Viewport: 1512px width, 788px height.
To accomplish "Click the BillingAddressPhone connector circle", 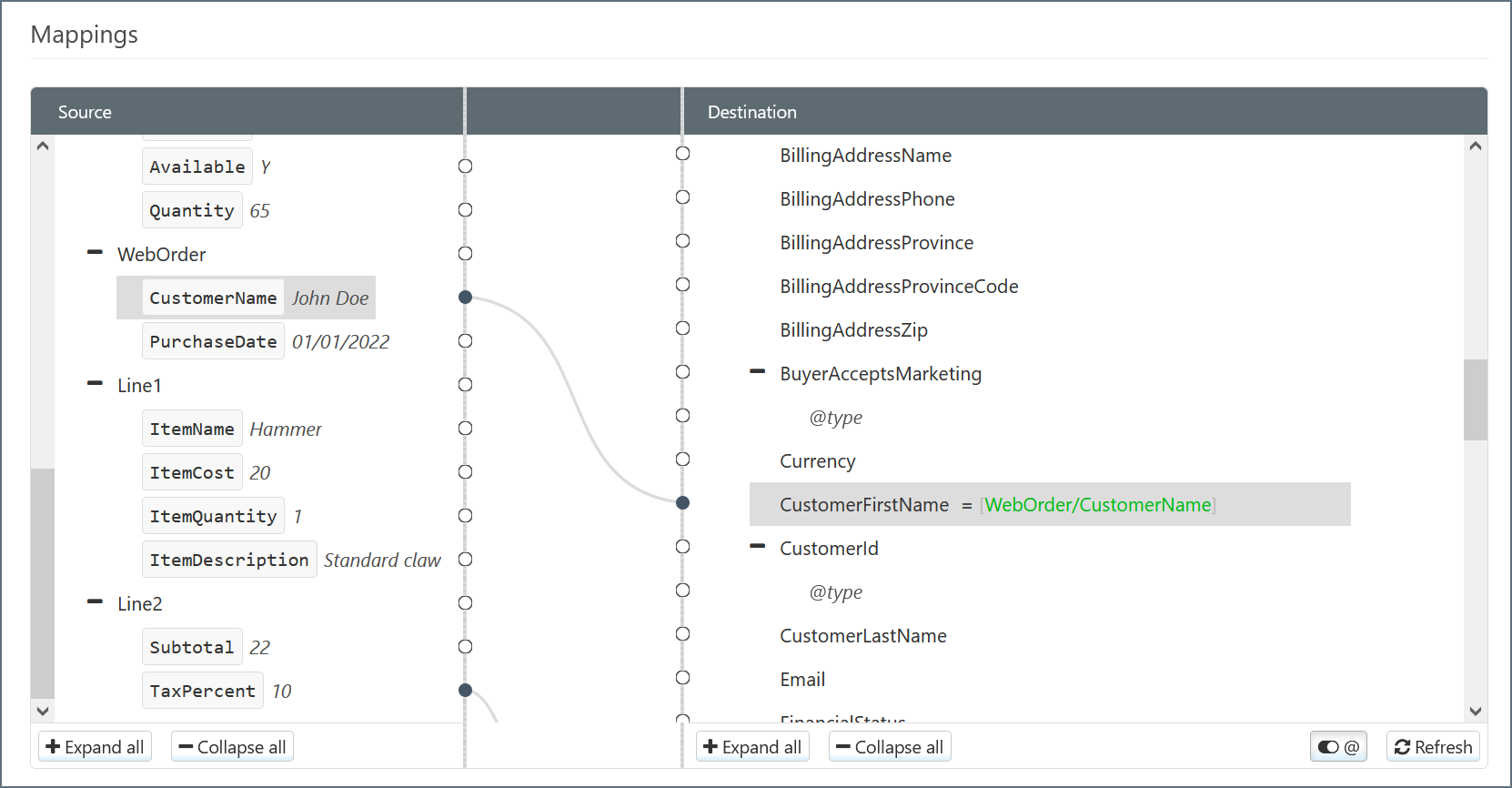I will (683, 197).
